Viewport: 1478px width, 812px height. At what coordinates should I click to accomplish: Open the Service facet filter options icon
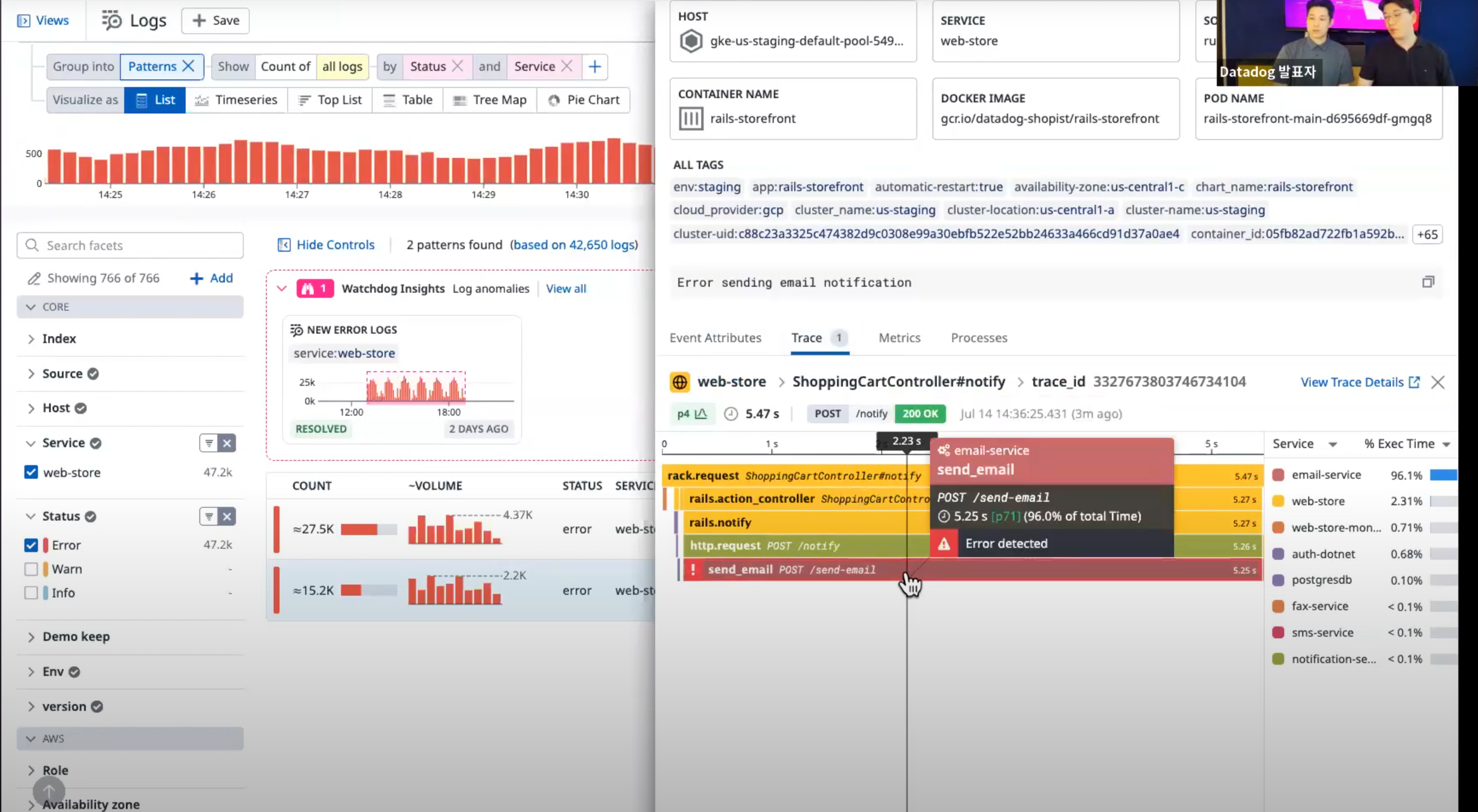[209, 443]
